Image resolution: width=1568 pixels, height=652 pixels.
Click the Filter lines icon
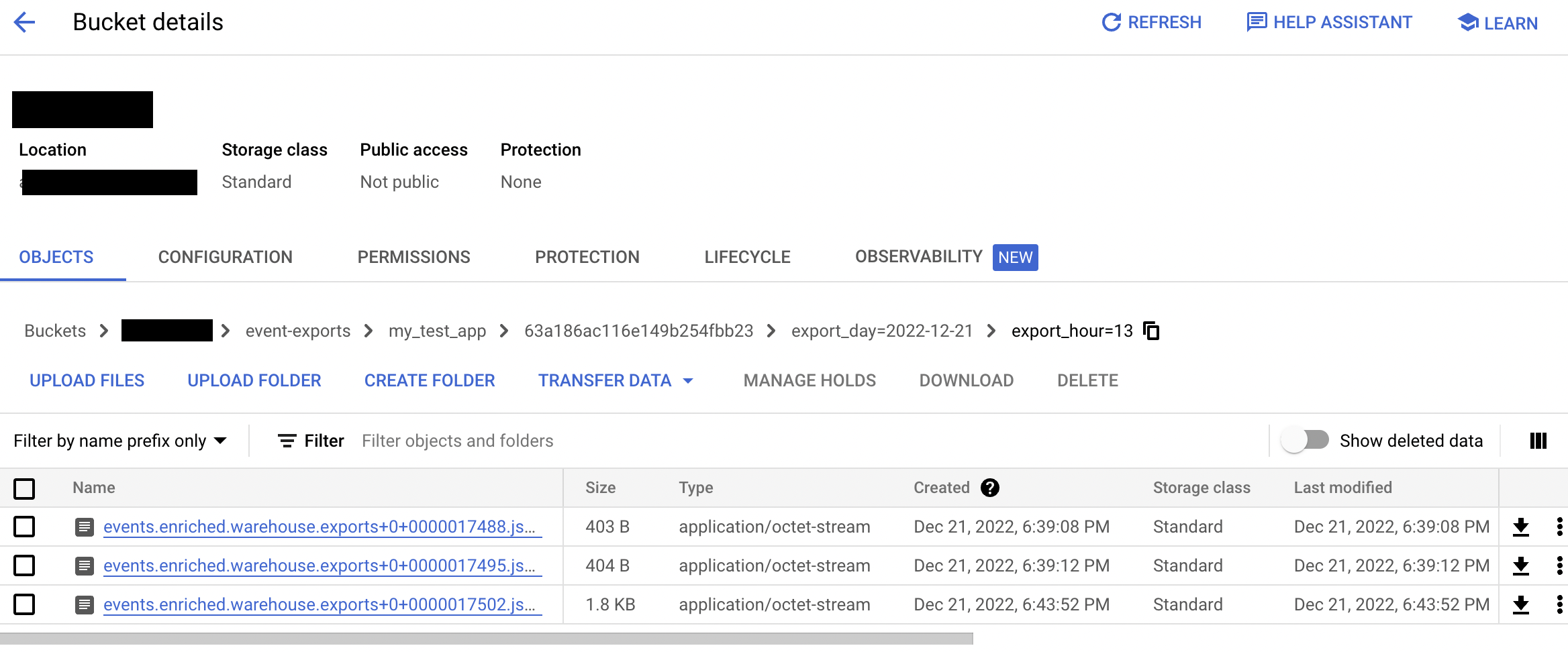[287, 441]
